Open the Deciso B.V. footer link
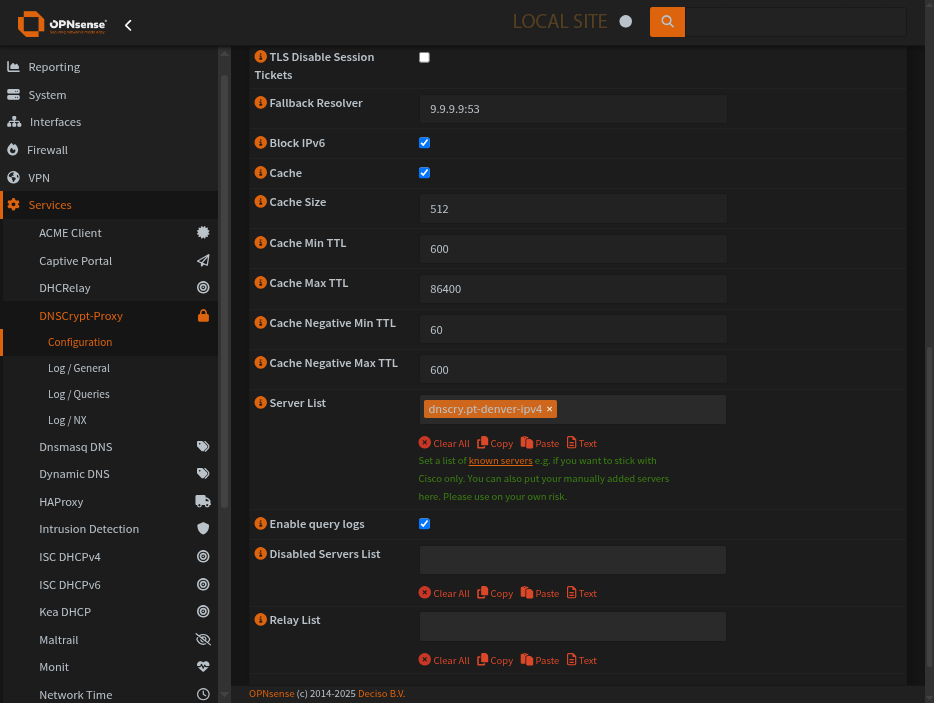This screenshot has height=703, width=934. [381, 693]
